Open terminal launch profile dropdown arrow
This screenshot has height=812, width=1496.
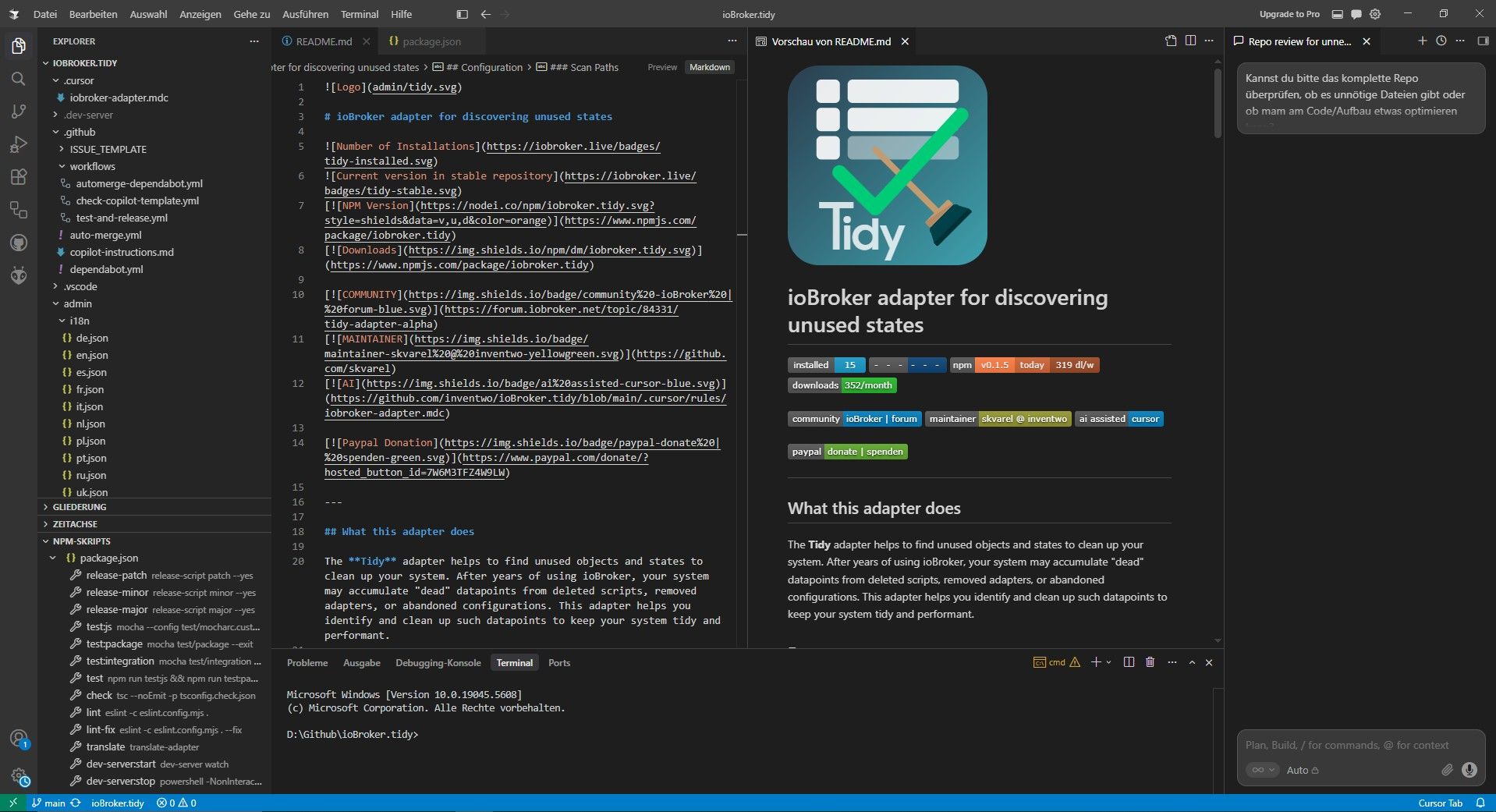pyautogui.click(x=1108, y=662)
